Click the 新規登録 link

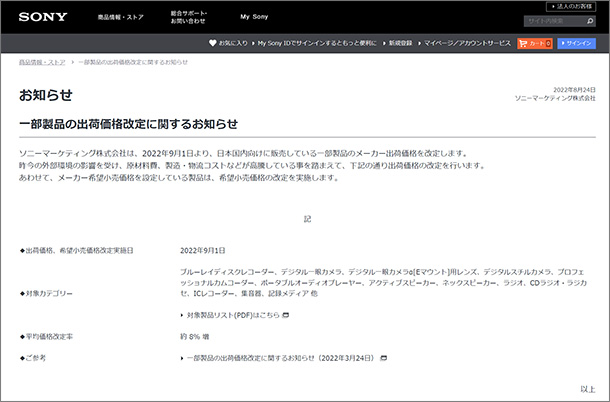click(x=400, y=43)
